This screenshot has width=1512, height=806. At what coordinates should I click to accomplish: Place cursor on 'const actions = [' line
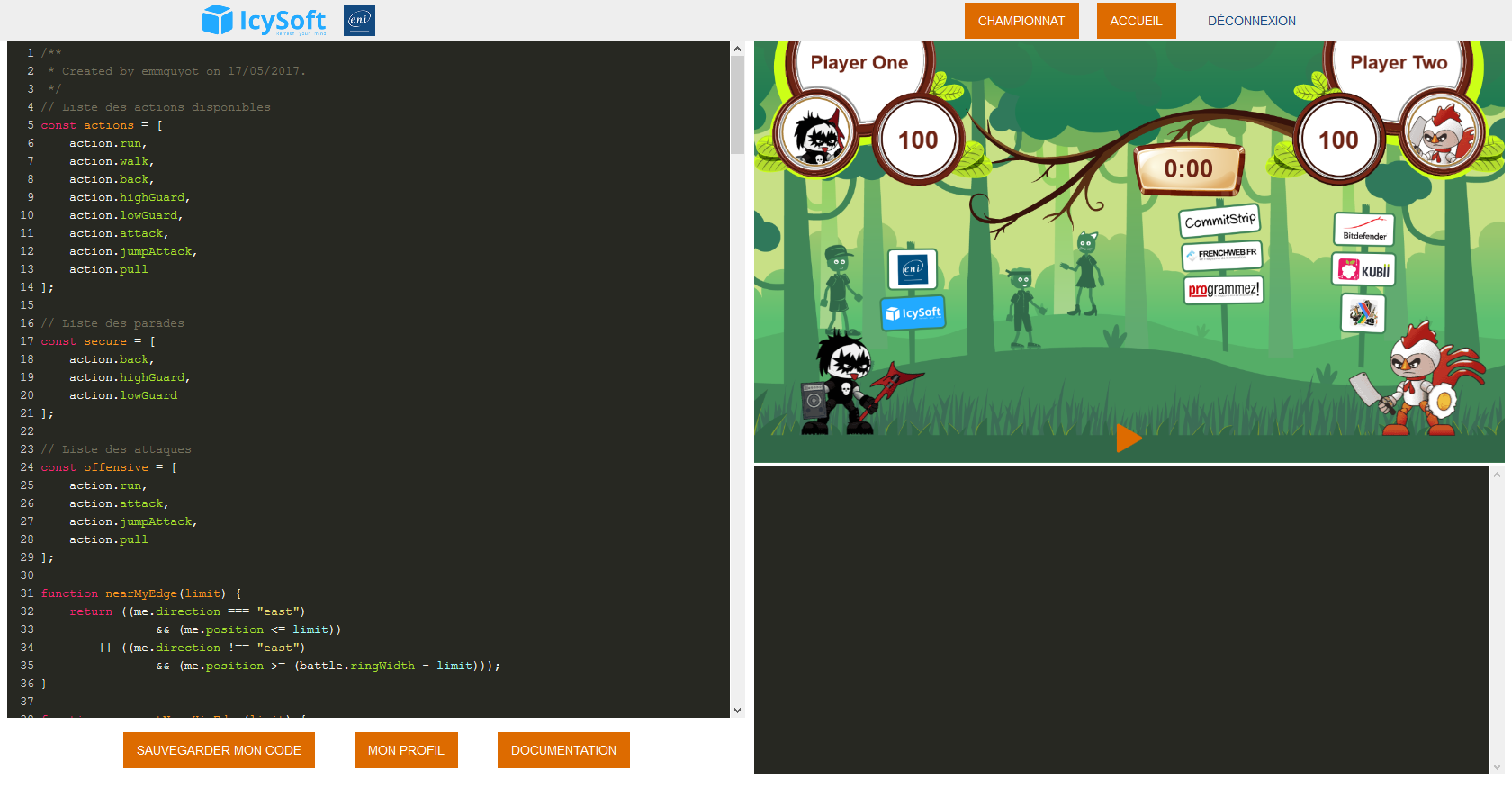[x=102, y=125]
